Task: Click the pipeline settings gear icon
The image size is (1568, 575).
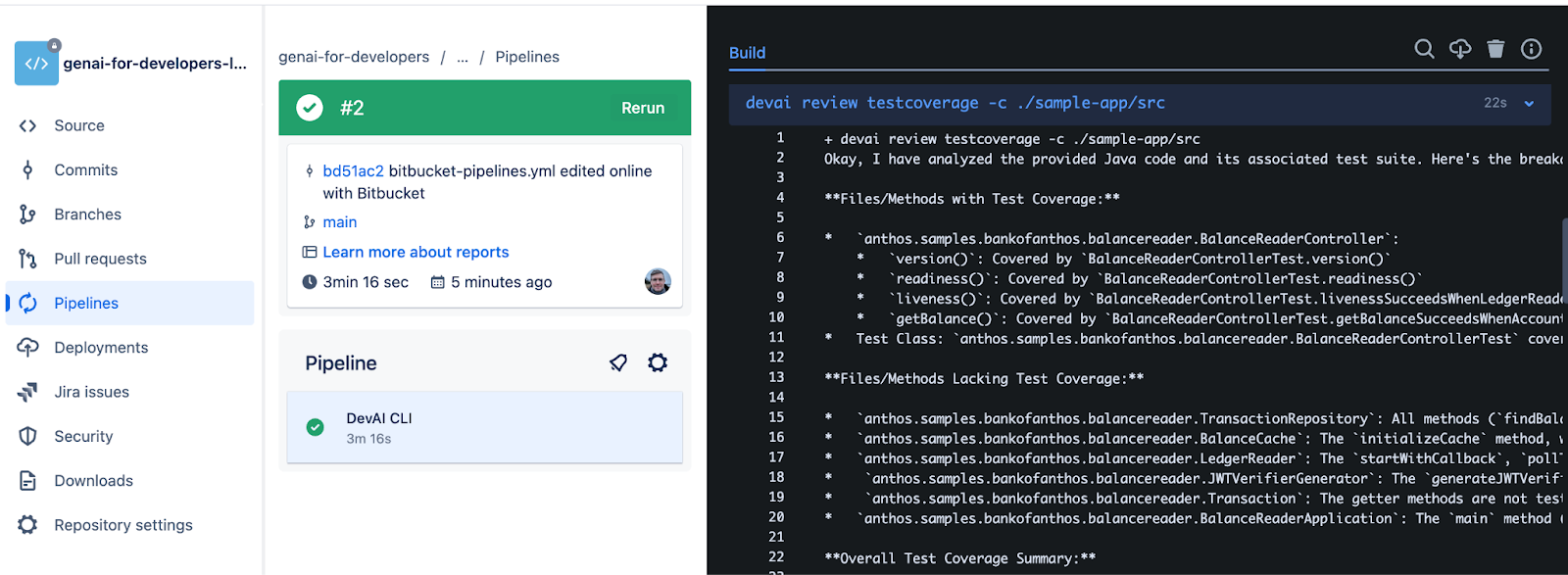Action: click(x=658, y=362)
